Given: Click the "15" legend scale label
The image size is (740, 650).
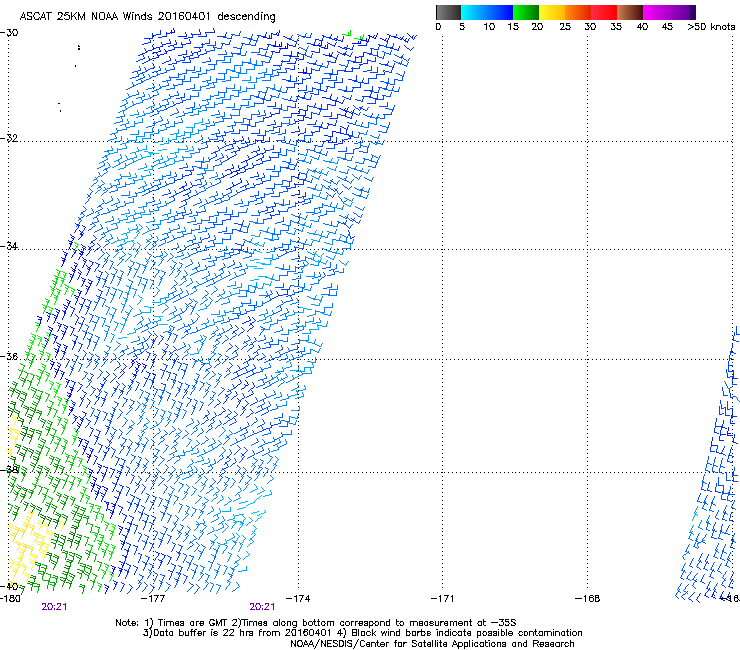Looking at the screenshot, I should pyautogui.click(x=513, y=27).
